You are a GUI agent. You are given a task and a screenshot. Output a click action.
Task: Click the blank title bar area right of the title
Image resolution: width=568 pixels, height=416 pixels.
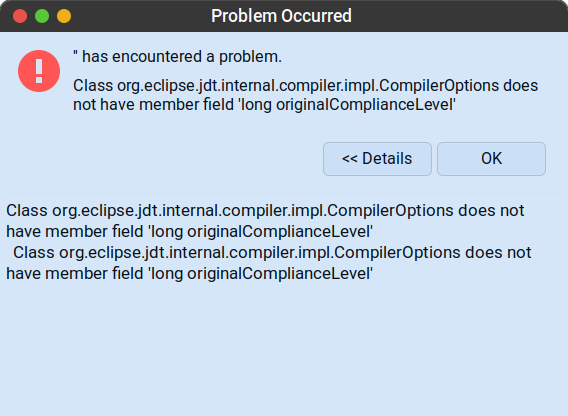click(x=456, y=16)
